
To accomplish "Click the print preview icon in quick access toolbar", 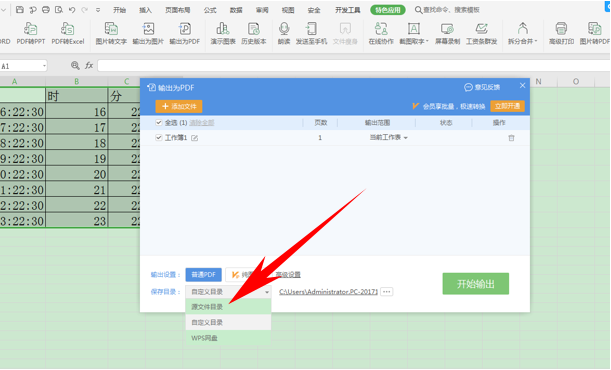I will pyautogui.click(x=59, y=10).
